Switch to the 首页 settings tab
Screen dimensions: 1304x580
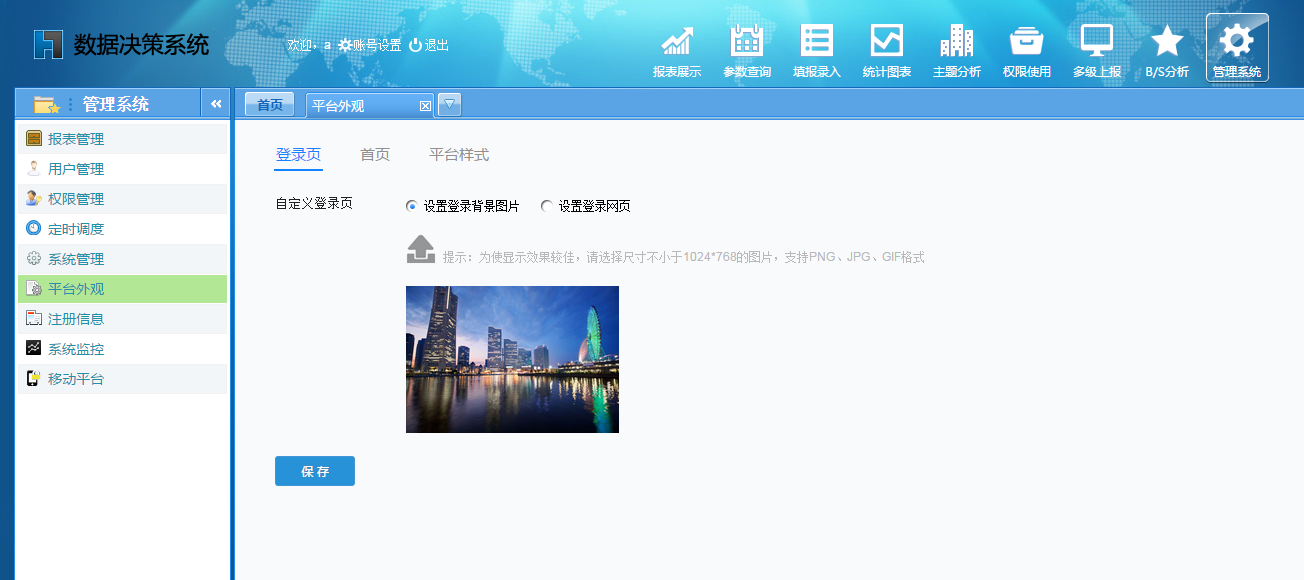[x=375, y=155]
